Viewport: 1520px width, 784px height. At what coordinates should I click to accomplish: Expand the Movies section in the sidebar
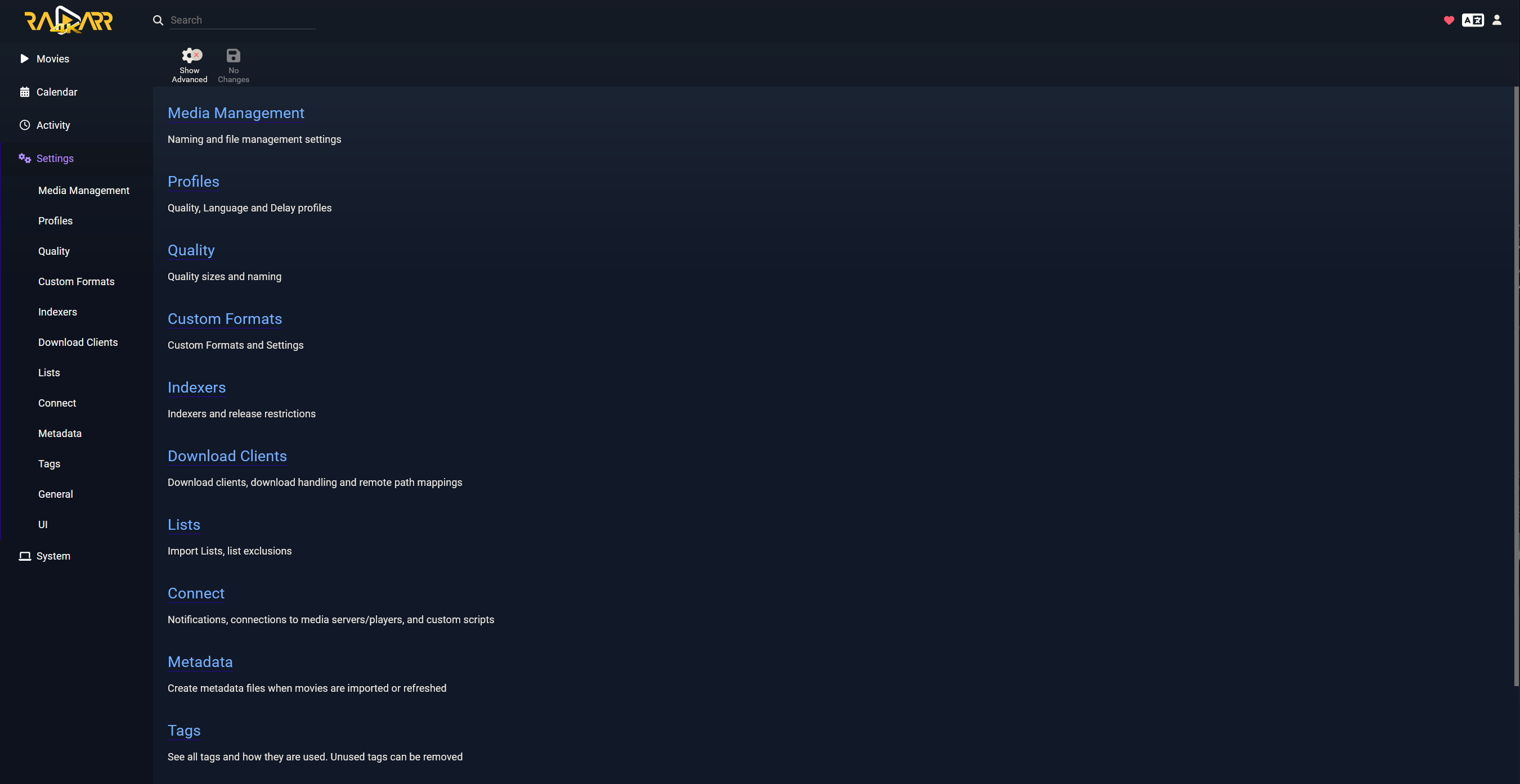tap(52, 58)
